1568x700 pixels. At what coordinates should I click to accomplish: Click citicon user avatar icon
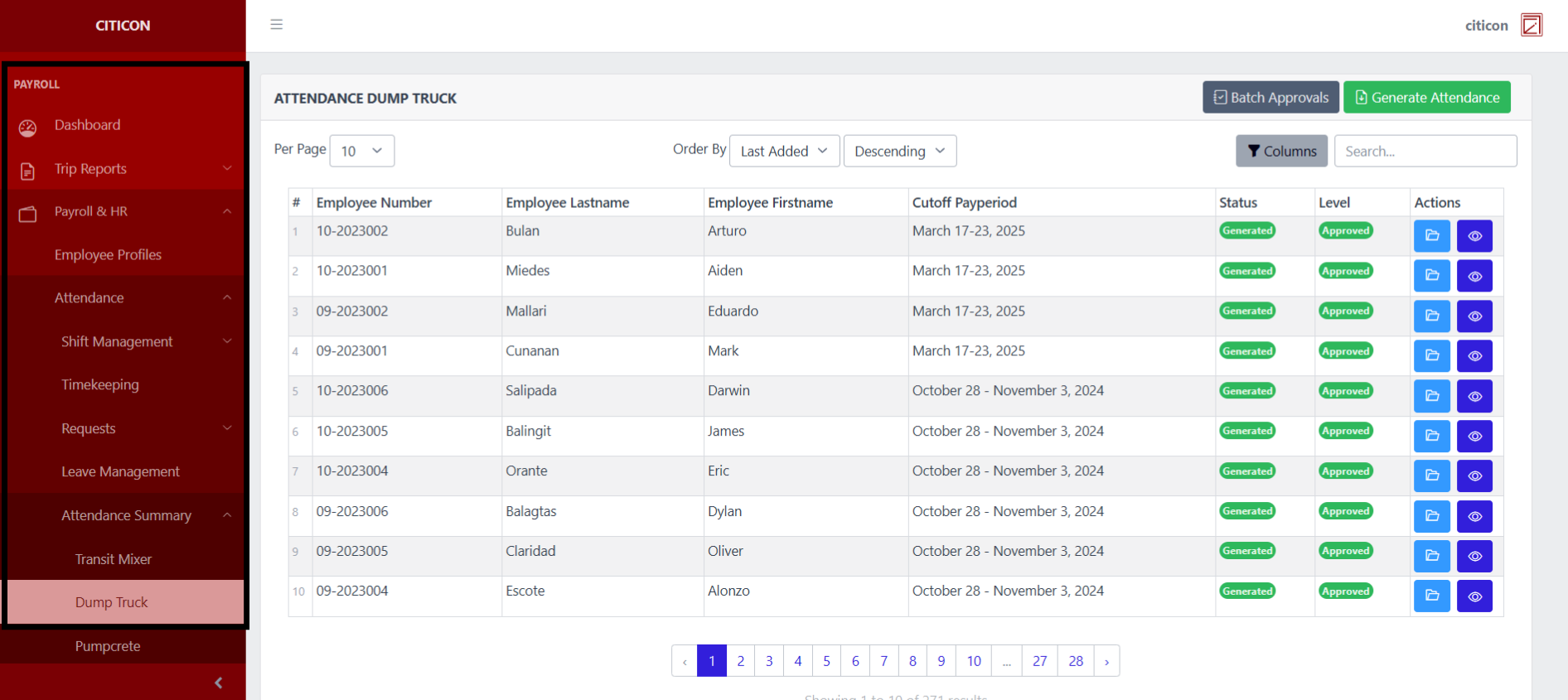pos(1531,26)
